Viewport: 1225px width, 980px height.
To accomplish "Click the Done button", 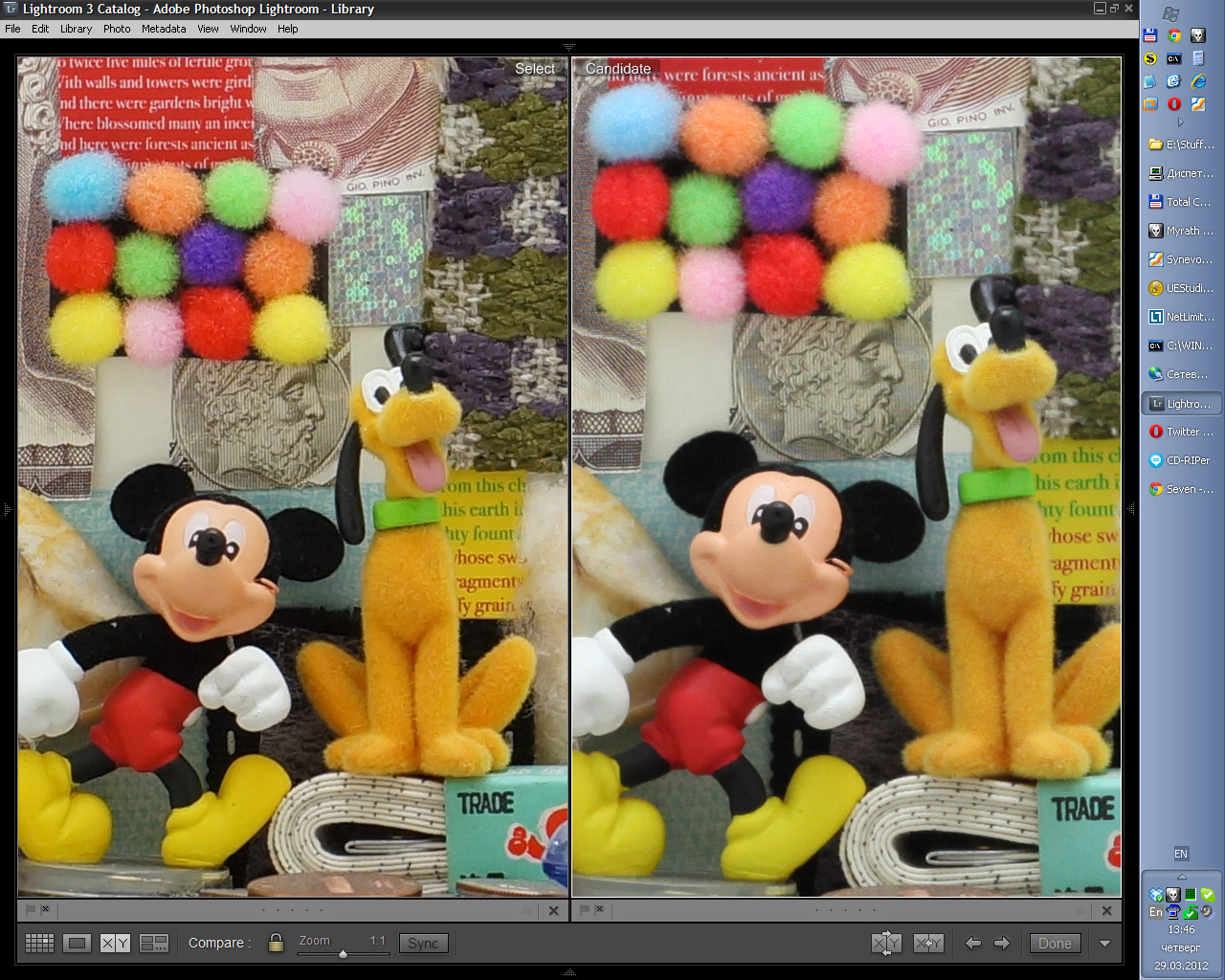I will 1055,943.
